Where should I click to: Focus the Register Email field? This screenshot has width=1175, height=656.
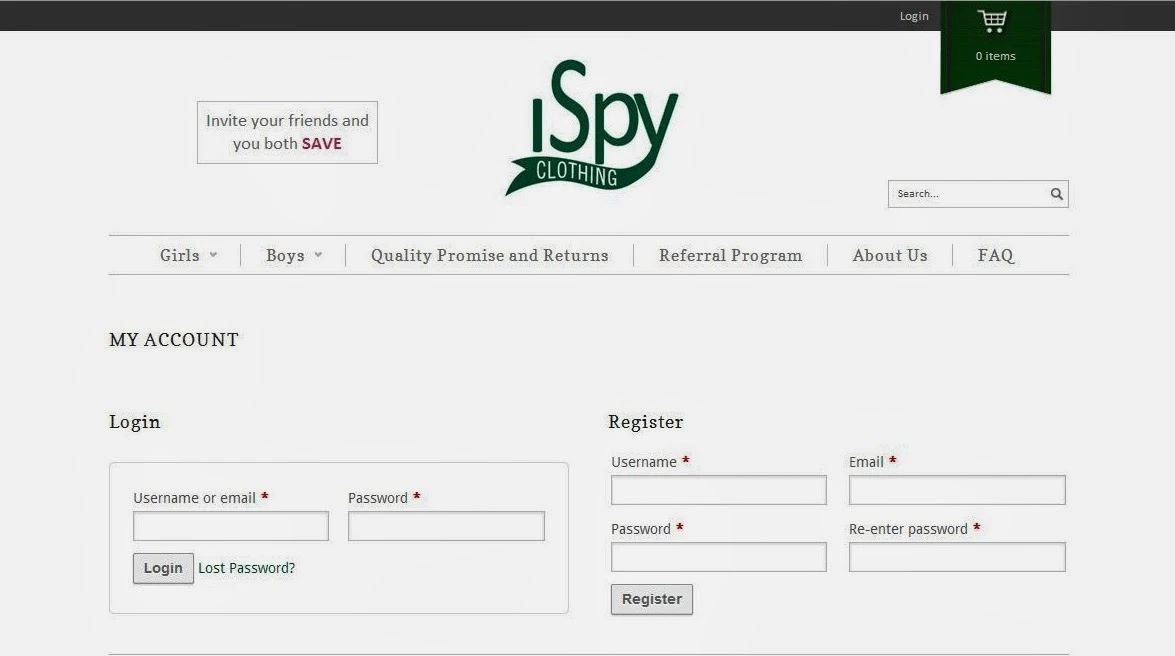957,490
